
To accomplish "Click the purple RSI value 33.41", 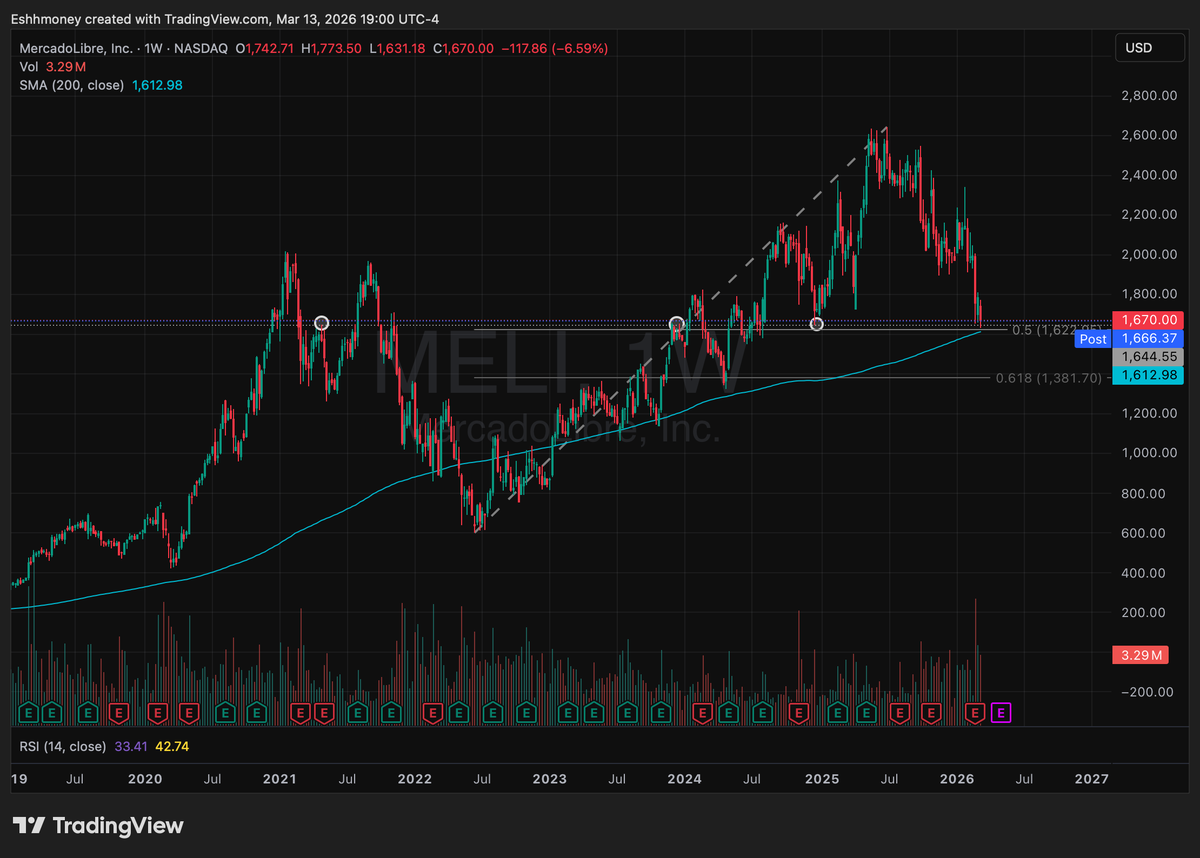I will 131,745.
